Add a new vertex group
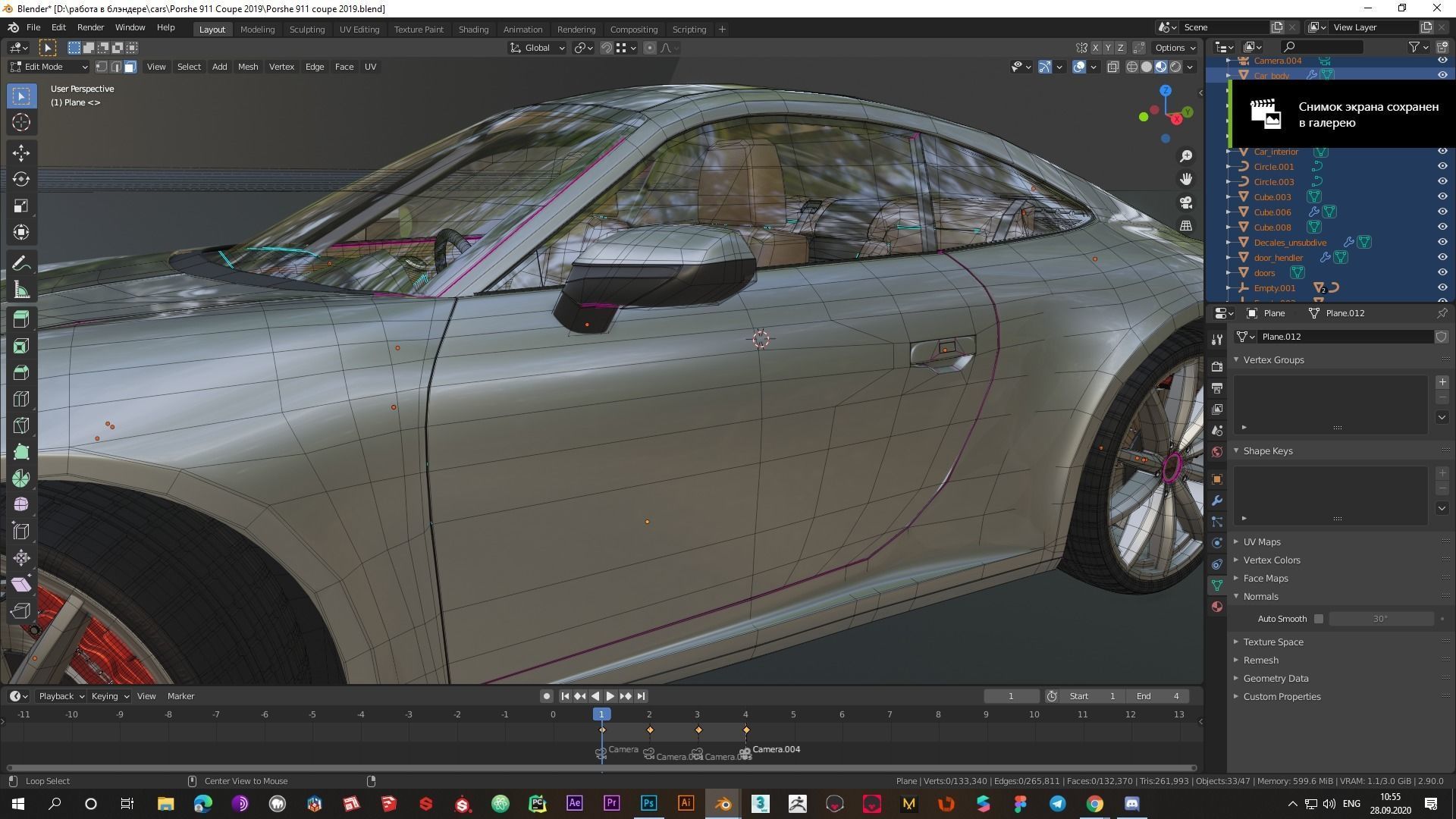This screenshot has height=819, width=1456. [x=1442, y=382]
